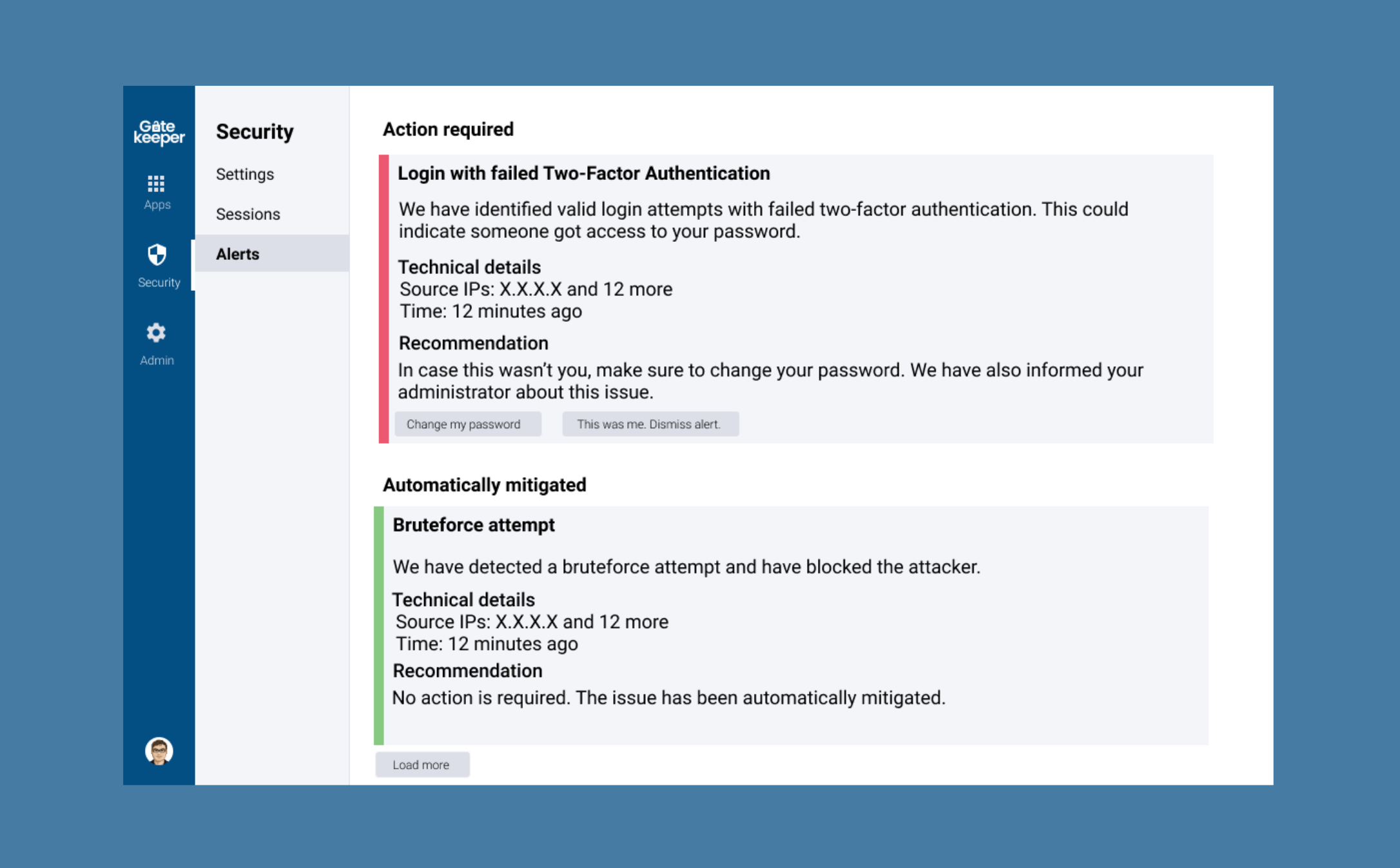The height and width of the screenshot is (868, 1400).
Task: Open the Apps grid icon
Action: [x=156, y=184]
